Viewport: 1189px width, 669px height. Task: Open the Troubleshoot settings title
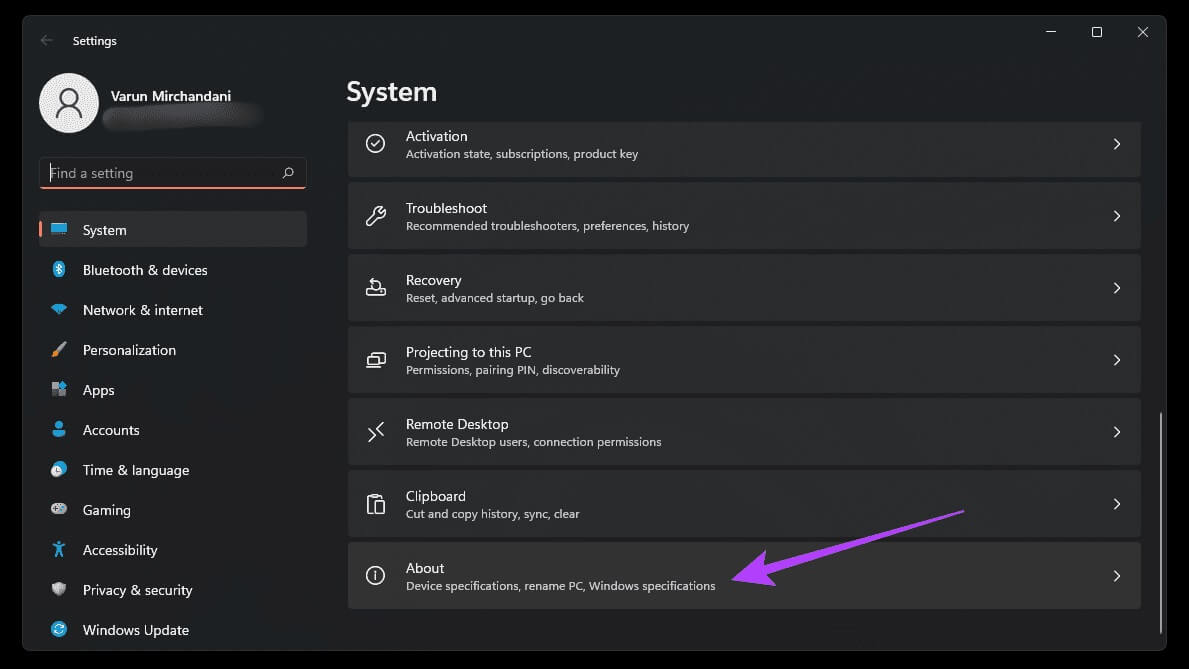(446, 208)
